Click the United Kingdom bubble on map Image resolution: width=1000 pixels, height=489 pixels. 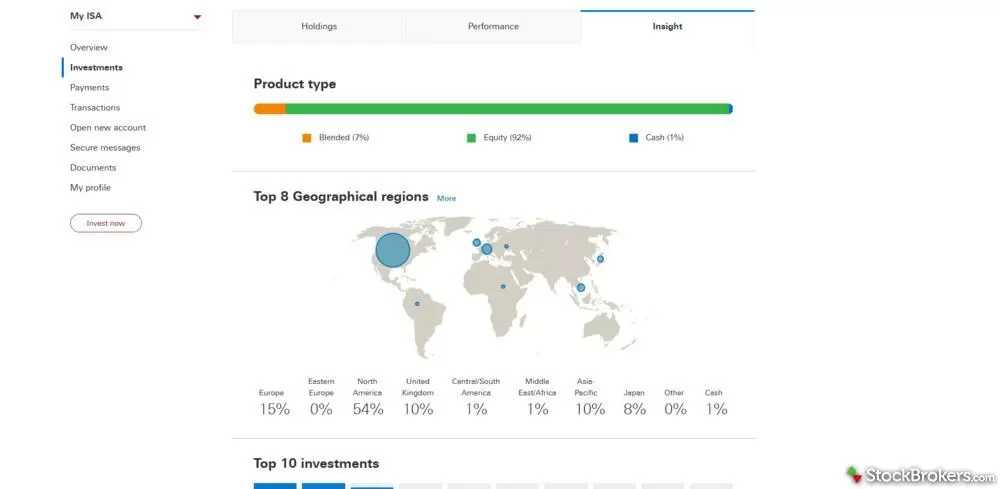(x=476, y=242)
